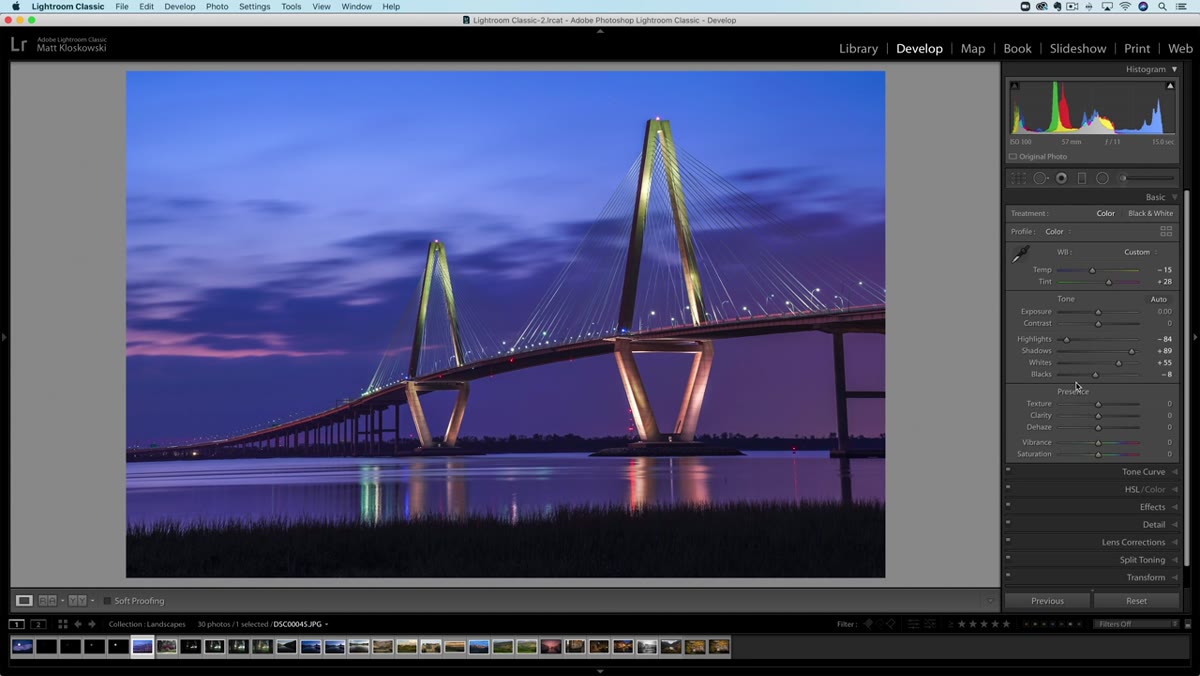This screenshot has height=676, width=1200.
Task: Select main window display button 1
Action: pos(16,624)
